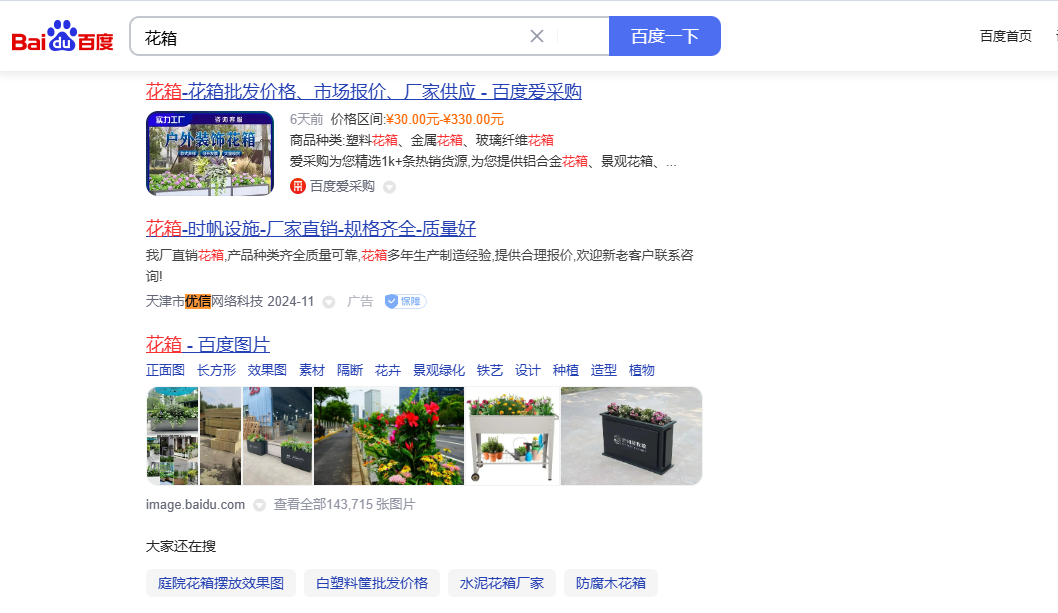The image size is (1058, 613).
Task: Select the 隔断 image tag
Action: (350, 370)
